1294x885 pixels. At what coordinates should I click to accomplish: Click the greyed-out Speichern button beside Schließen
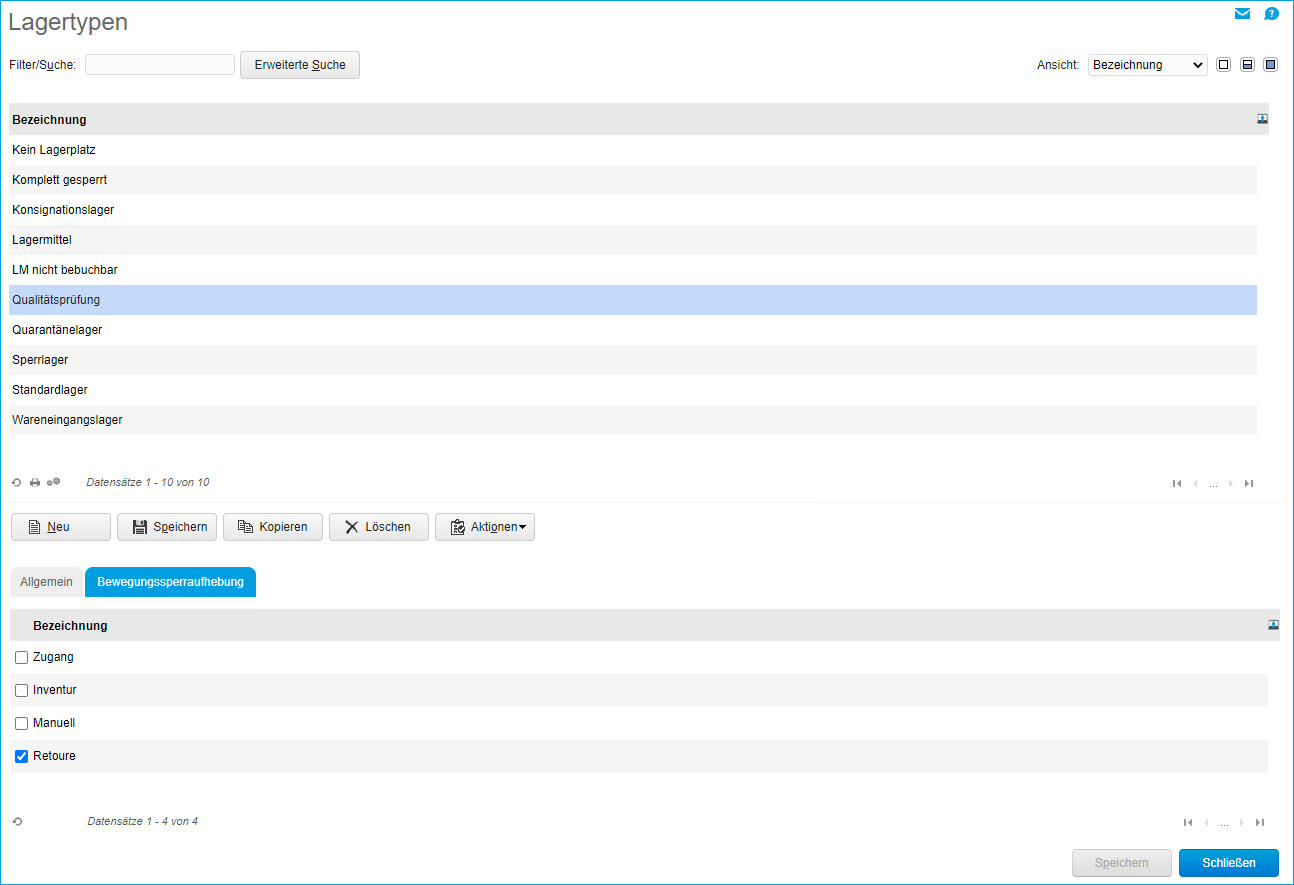1122,863
